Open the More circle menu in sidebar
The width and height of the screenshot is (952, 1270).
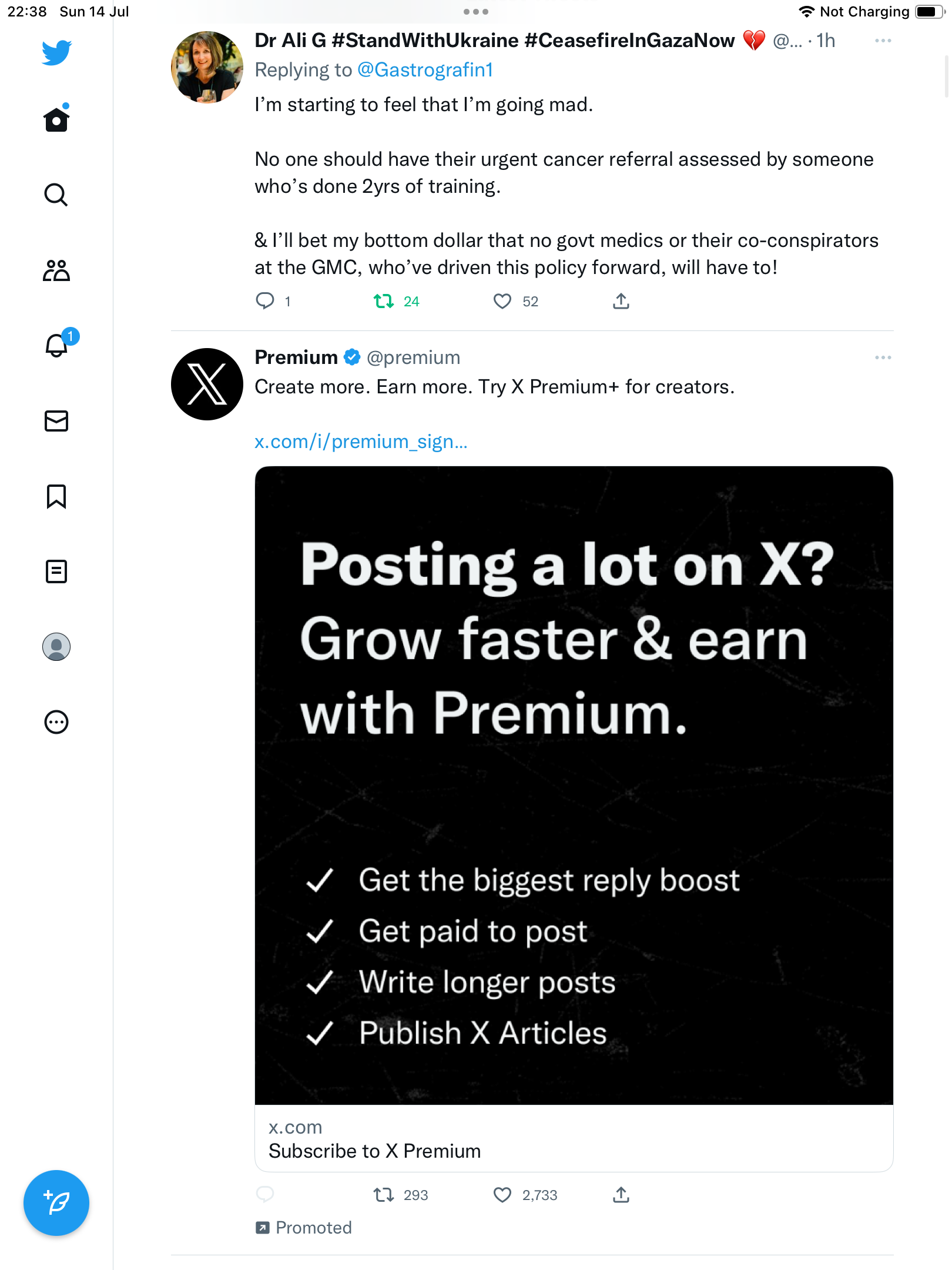[x=56, y=722]
